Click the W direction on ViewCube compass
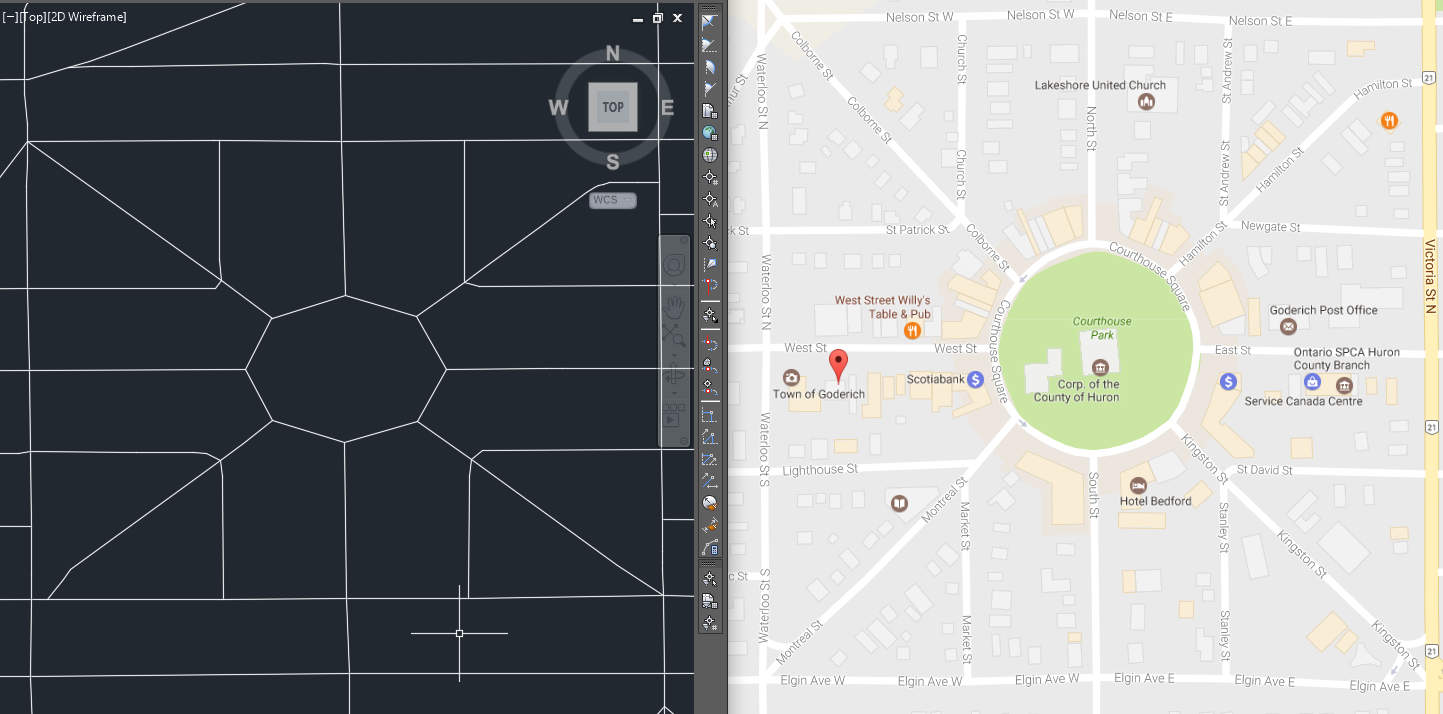This screenshot has height=714, width=1443. (x=558, y=108)
